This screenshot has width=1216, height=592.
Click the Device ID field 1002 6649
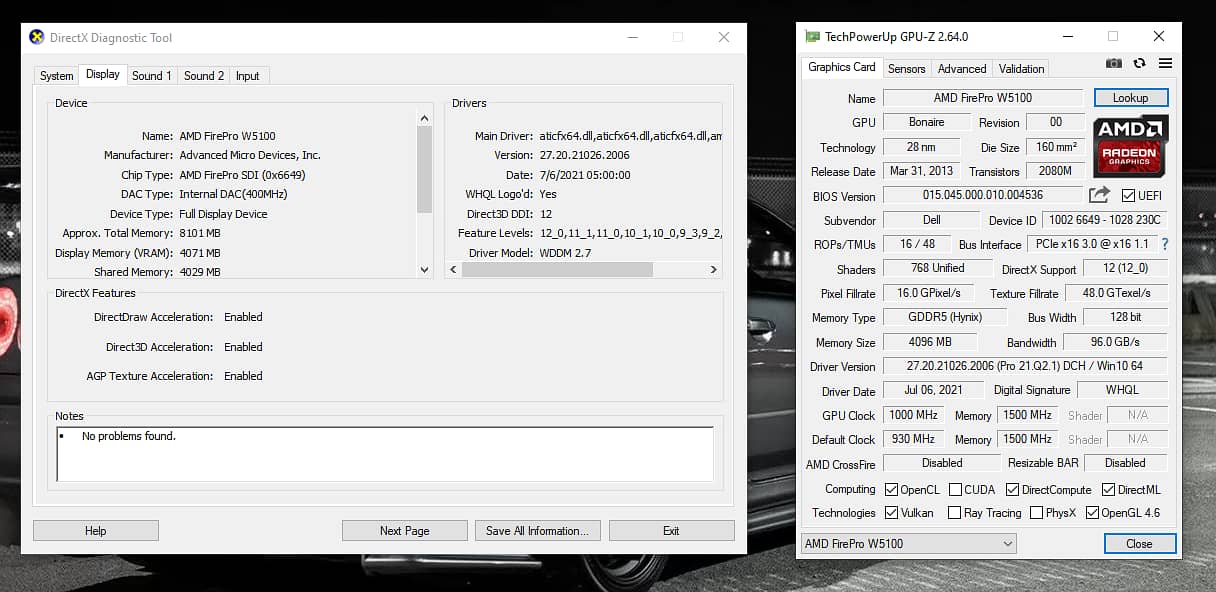(1104, 220)
